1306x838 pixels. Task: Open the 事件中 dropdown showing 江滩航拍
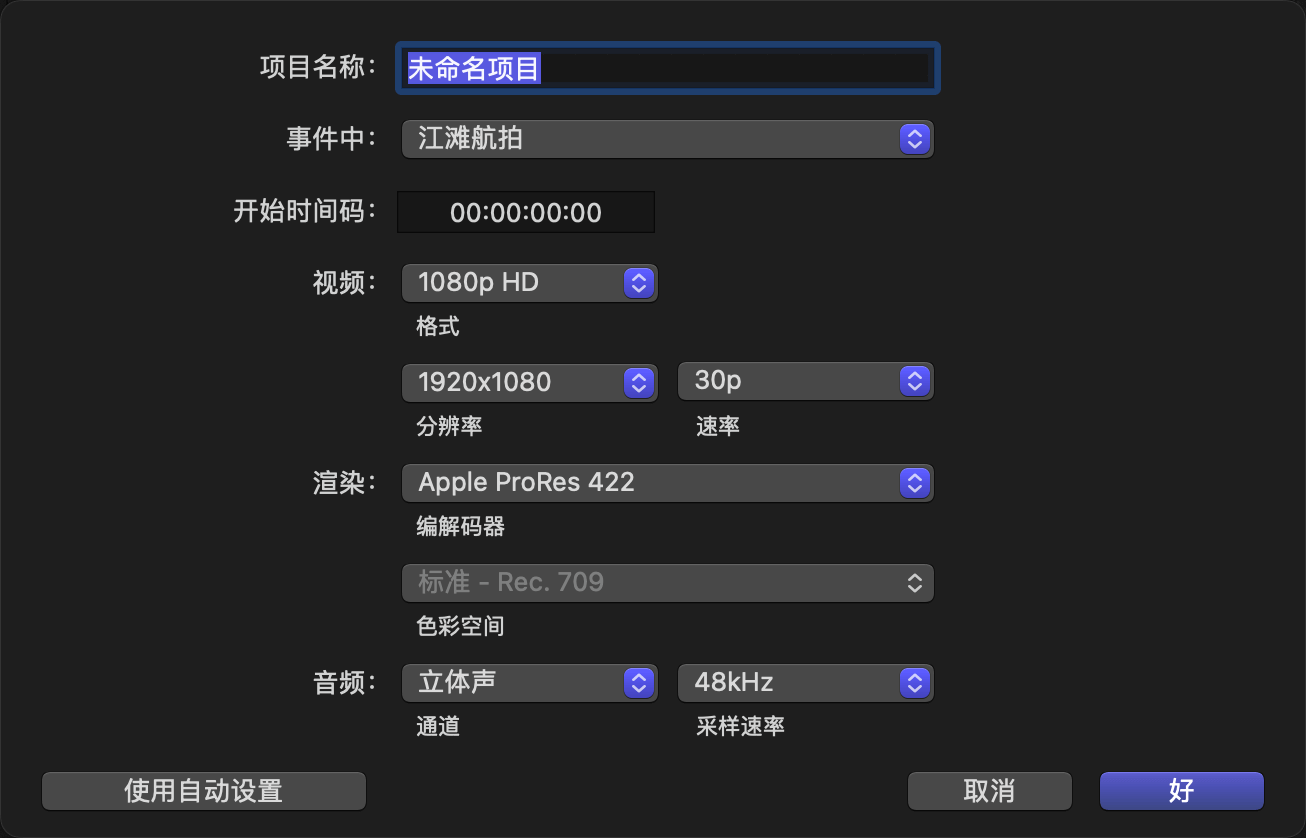tap(668, 139)
